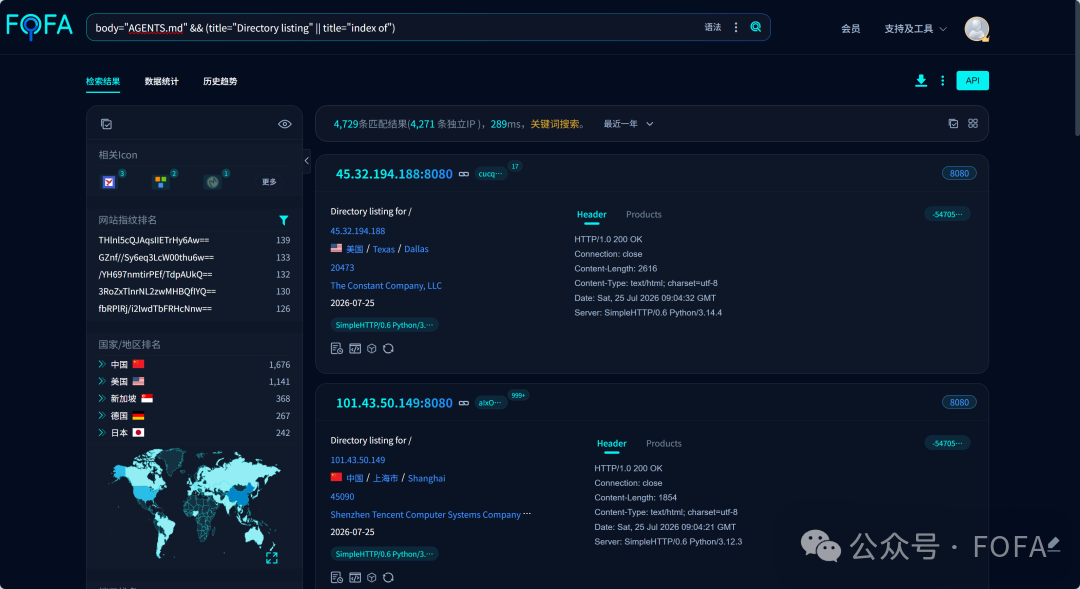The image size is (1080, 589).
Task: Open the 会员 membership menu
Action: coord(850,28)
